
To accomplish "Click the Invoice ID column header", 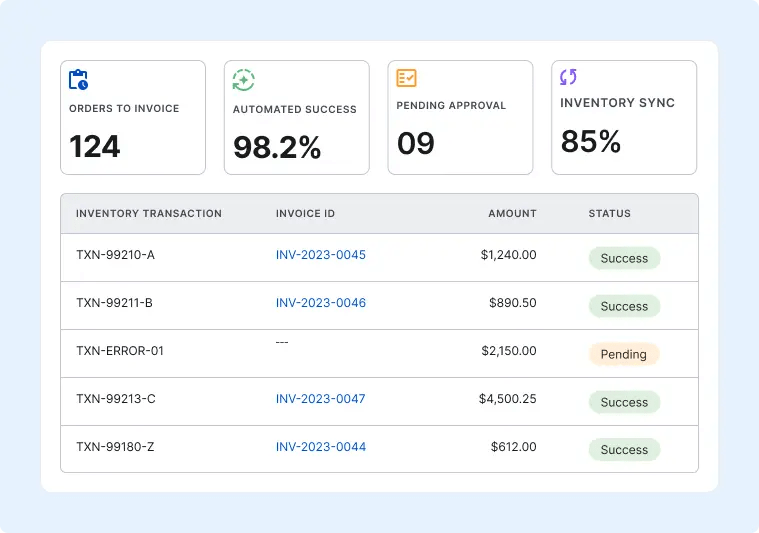I will (x=305, y=213).
